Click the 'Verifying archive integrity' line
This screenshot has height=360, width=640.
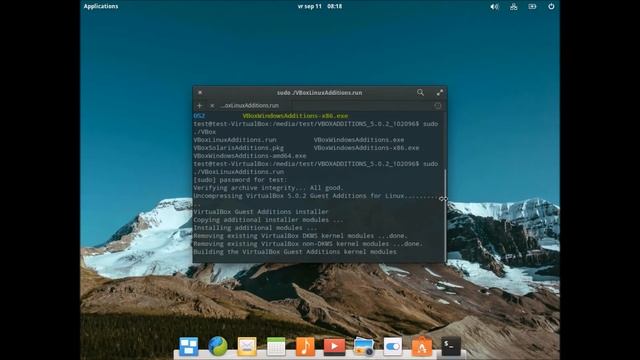pyautogui.click(x=269, y=188)
